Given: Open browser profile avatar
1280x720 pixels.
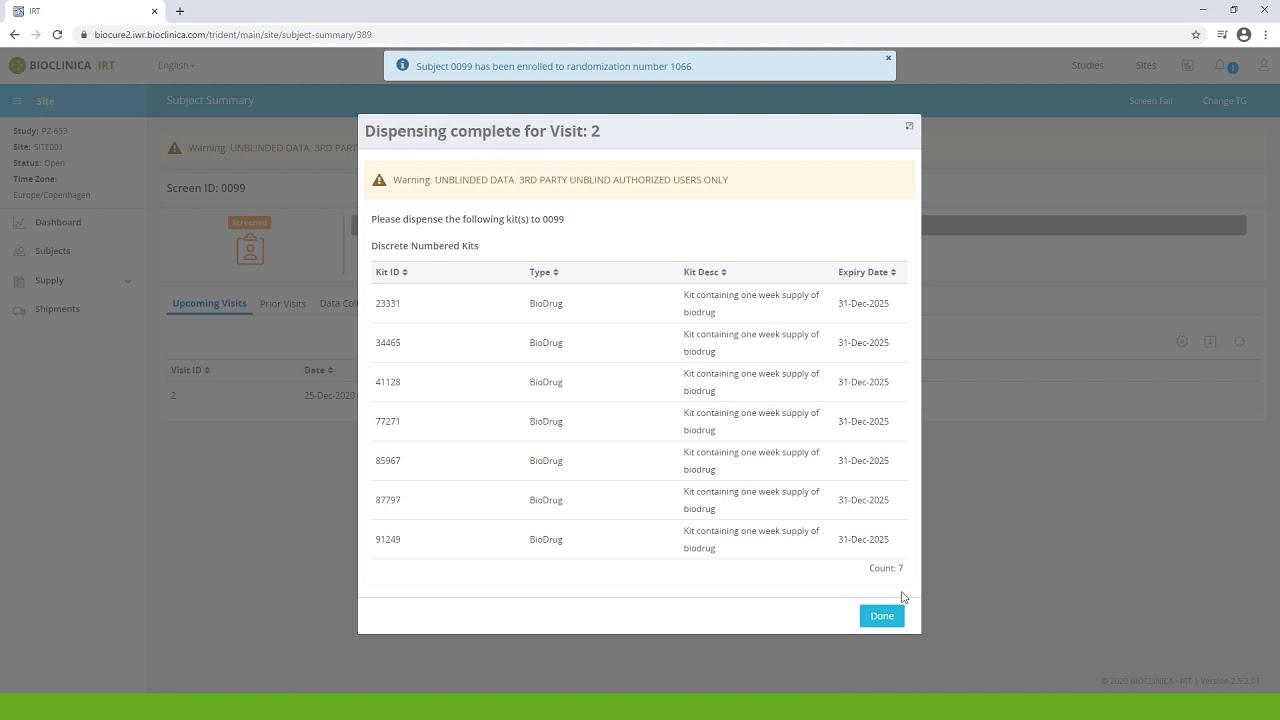Looking at the screenshot, I should [1244, 34].
